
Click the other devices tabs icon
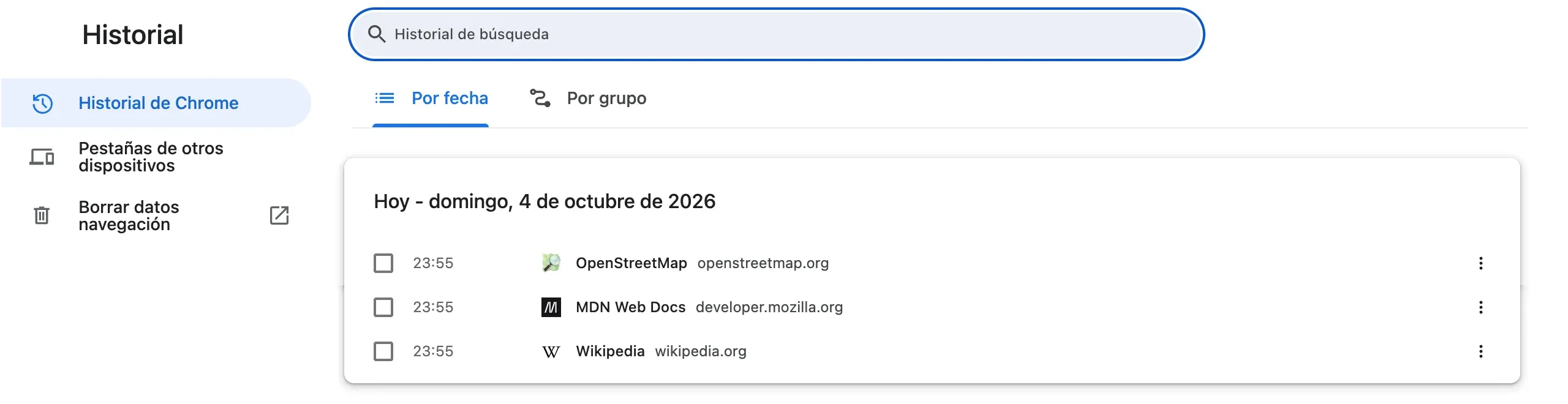(42, 157)
